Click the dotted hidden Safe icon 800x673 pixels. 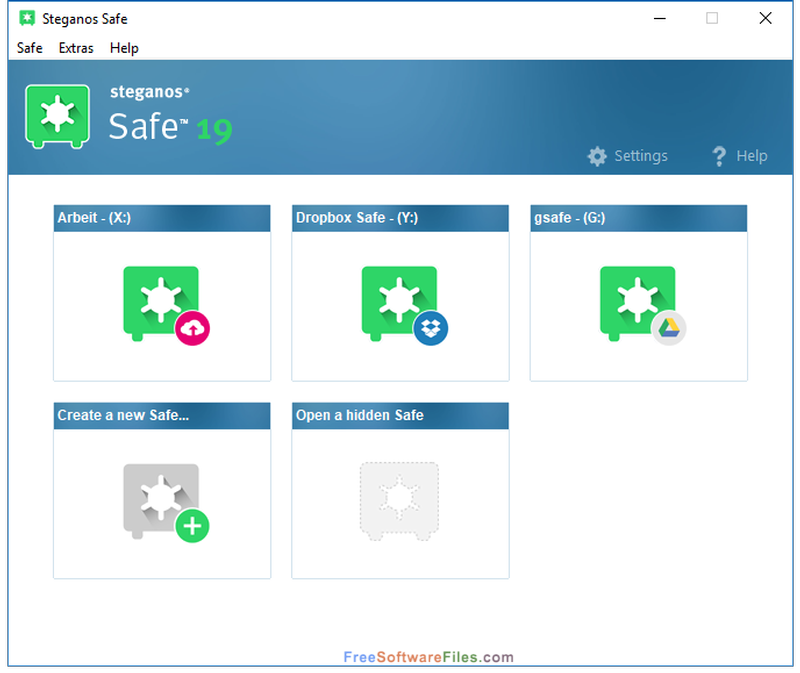click(399, 501)
